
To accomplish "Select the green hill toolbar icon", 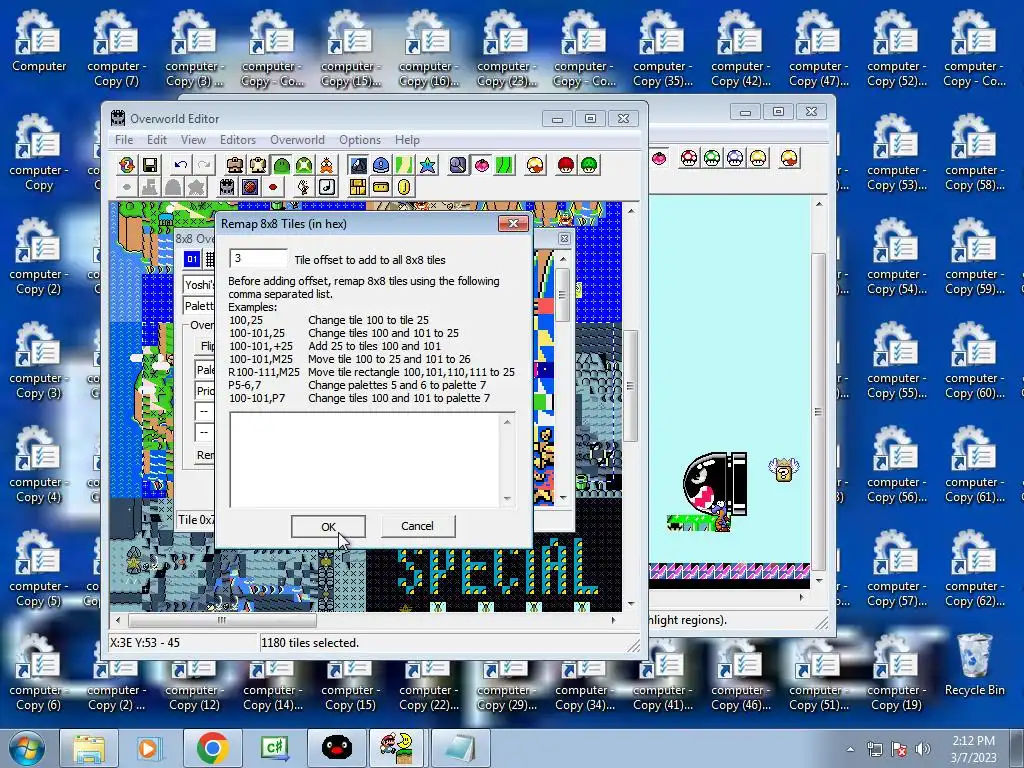I will pyautogui.click(x=281, y=165).
